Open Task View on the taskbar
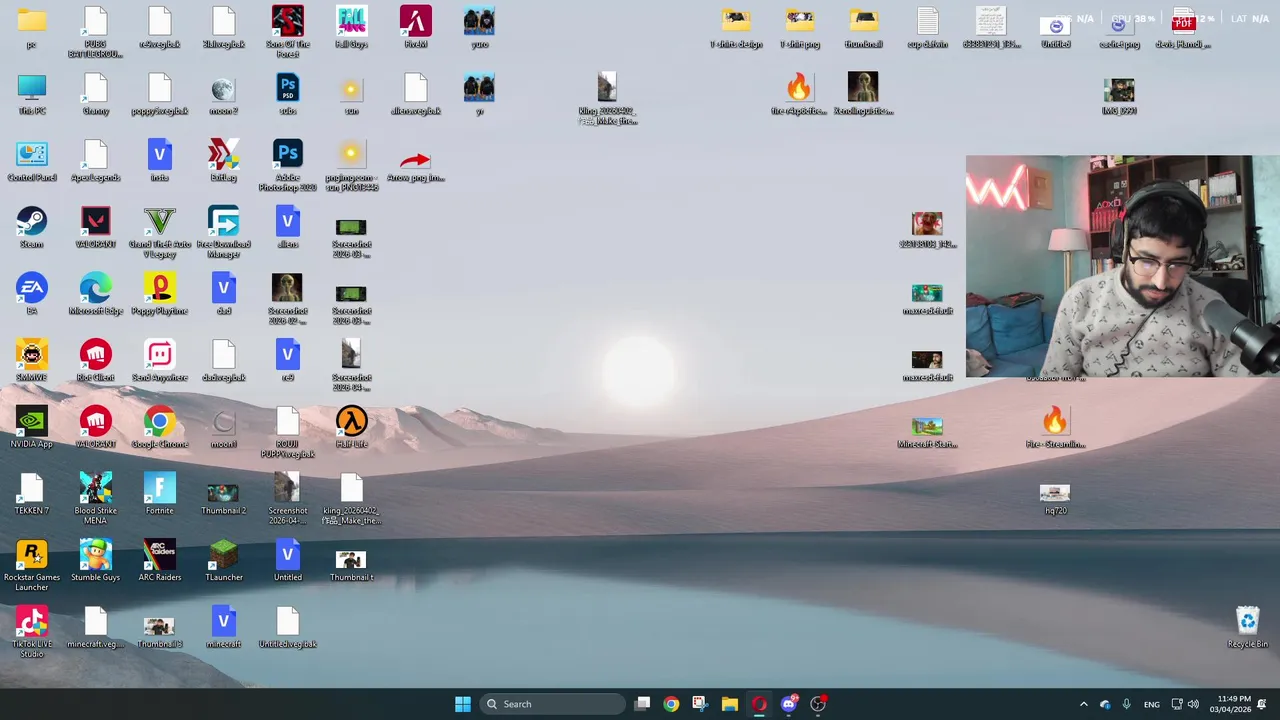1280x720 pixels. click(643, 704)
